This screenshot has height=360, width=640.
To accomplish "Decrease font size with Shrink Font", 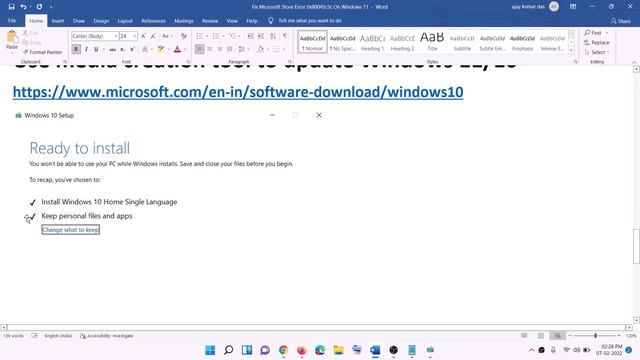I will point(153,36).
